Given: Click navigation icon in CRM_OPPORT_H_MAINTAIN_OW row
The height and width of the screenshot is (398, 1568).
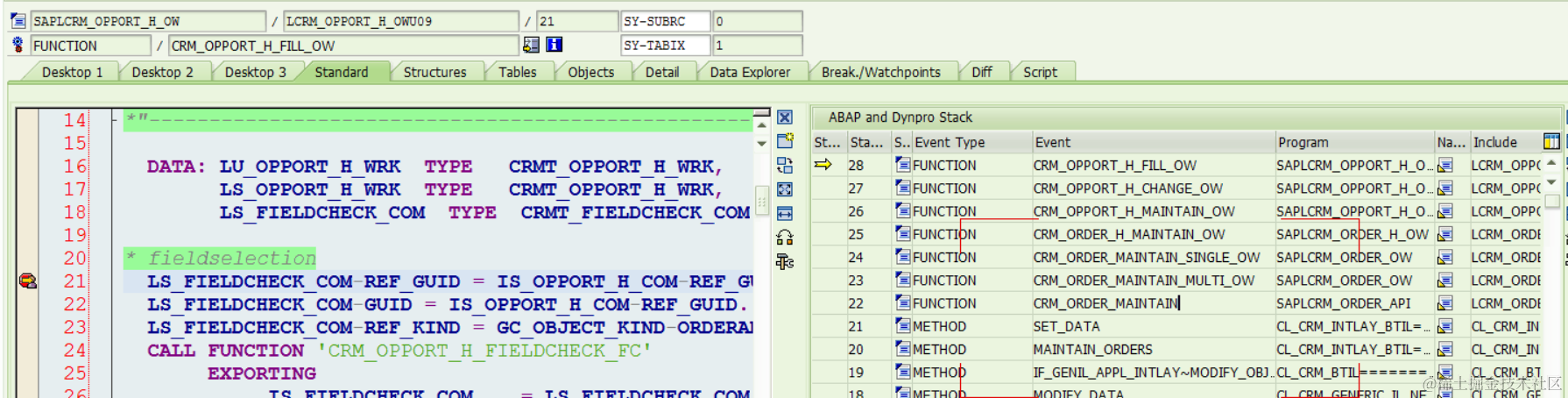Looking at the screenshot, I should (x=1445, y=211).
